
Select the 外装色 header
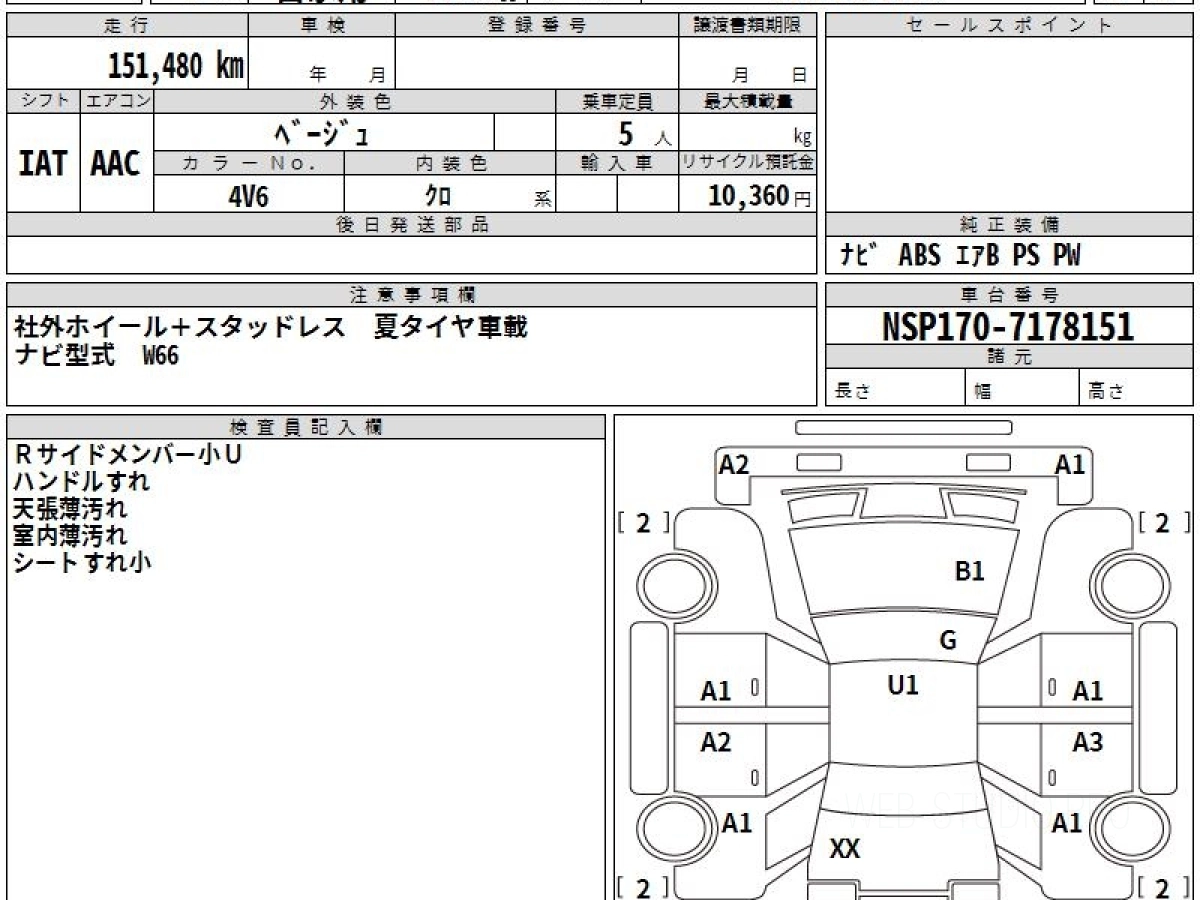355,101
